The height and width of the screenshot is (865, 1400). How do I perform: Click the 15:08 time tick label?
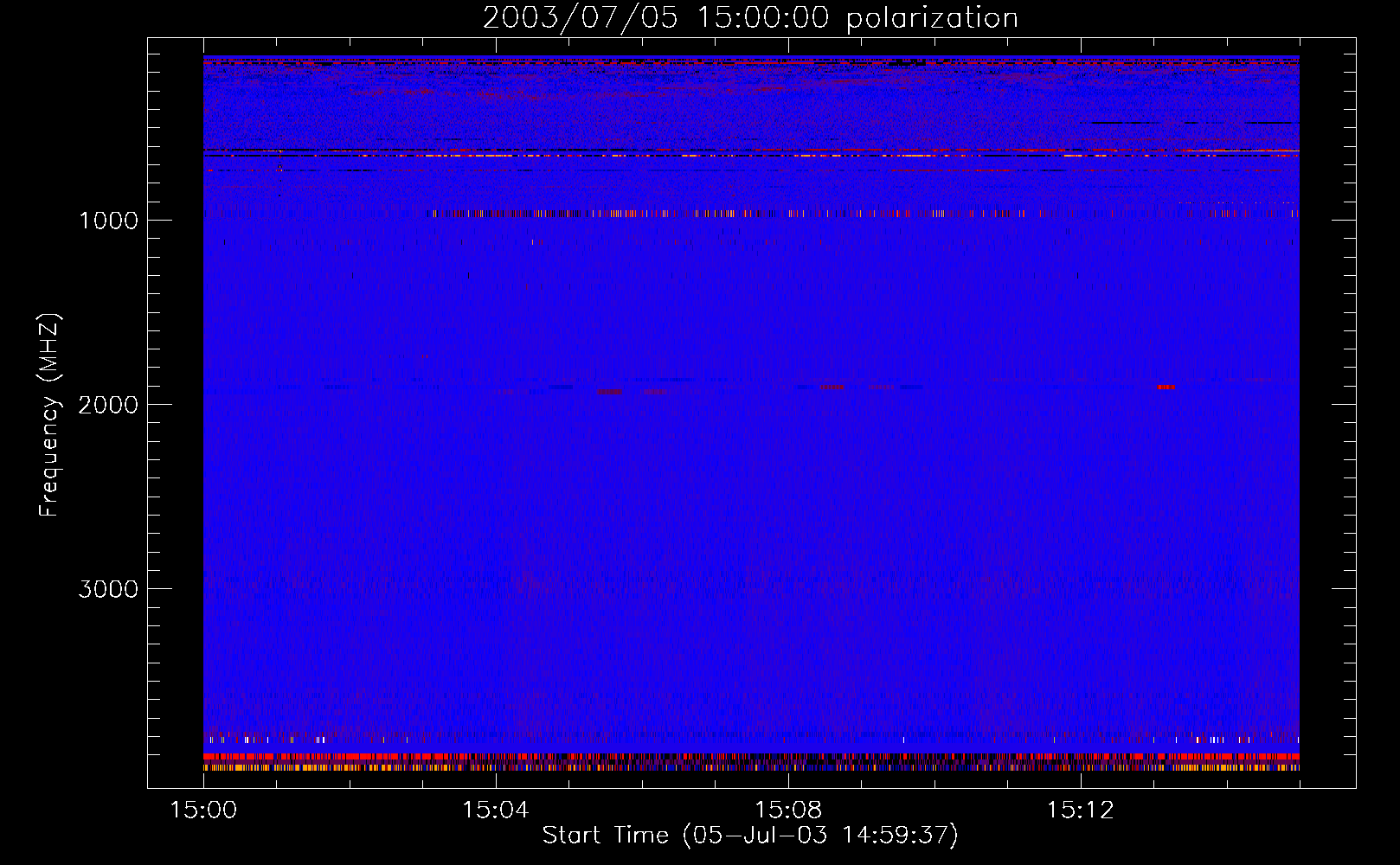[787, 811]
